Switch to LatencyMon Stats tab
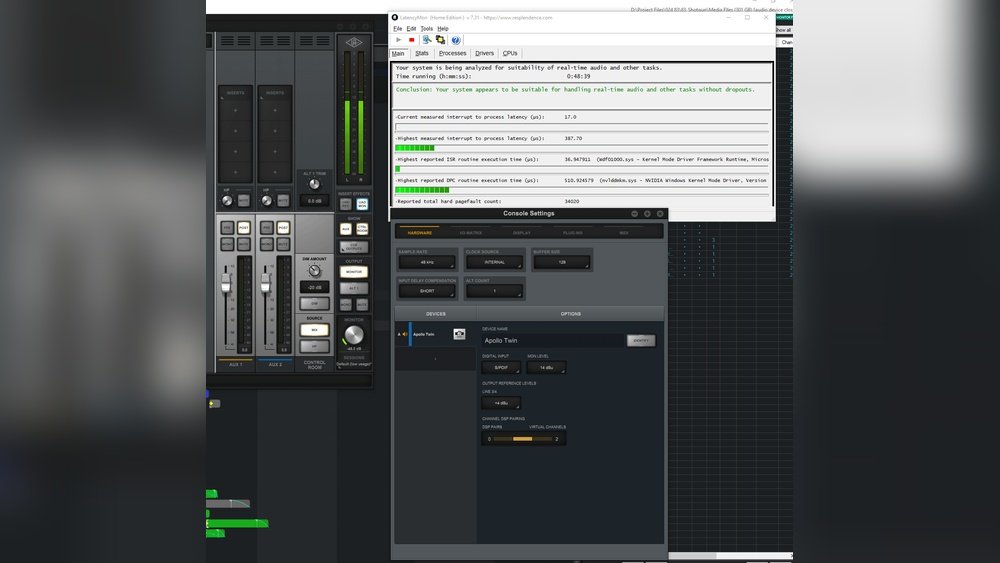This screenshot has height=563, width=1000. point(422,54)
